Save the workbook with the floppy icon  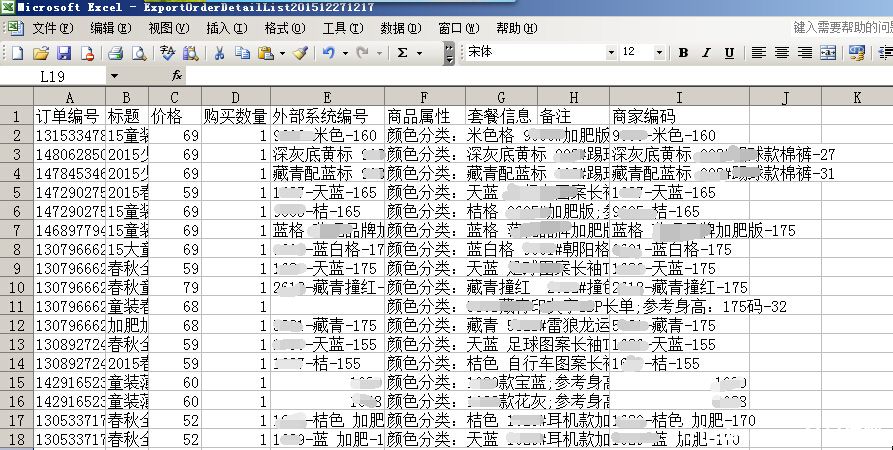(x=64, y=53)
